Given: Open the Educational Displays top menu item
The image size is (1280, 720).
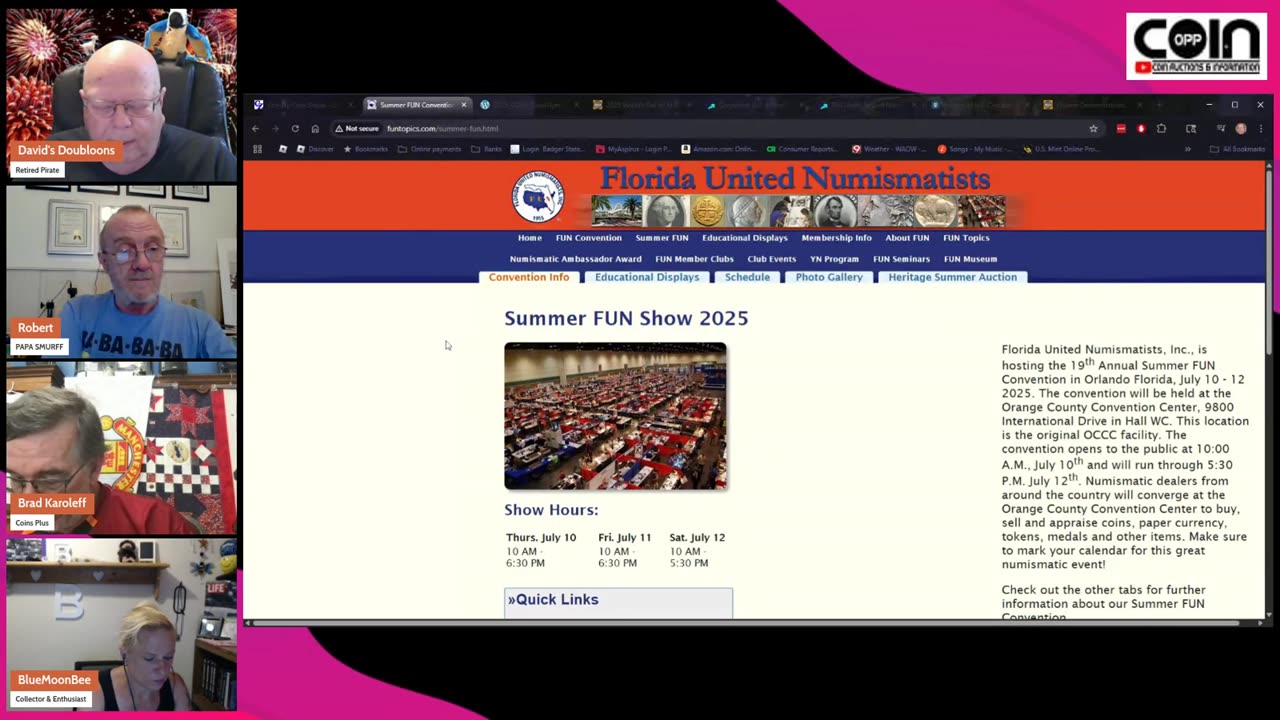Looking at the screenshot, I should [x=745, y=238].
